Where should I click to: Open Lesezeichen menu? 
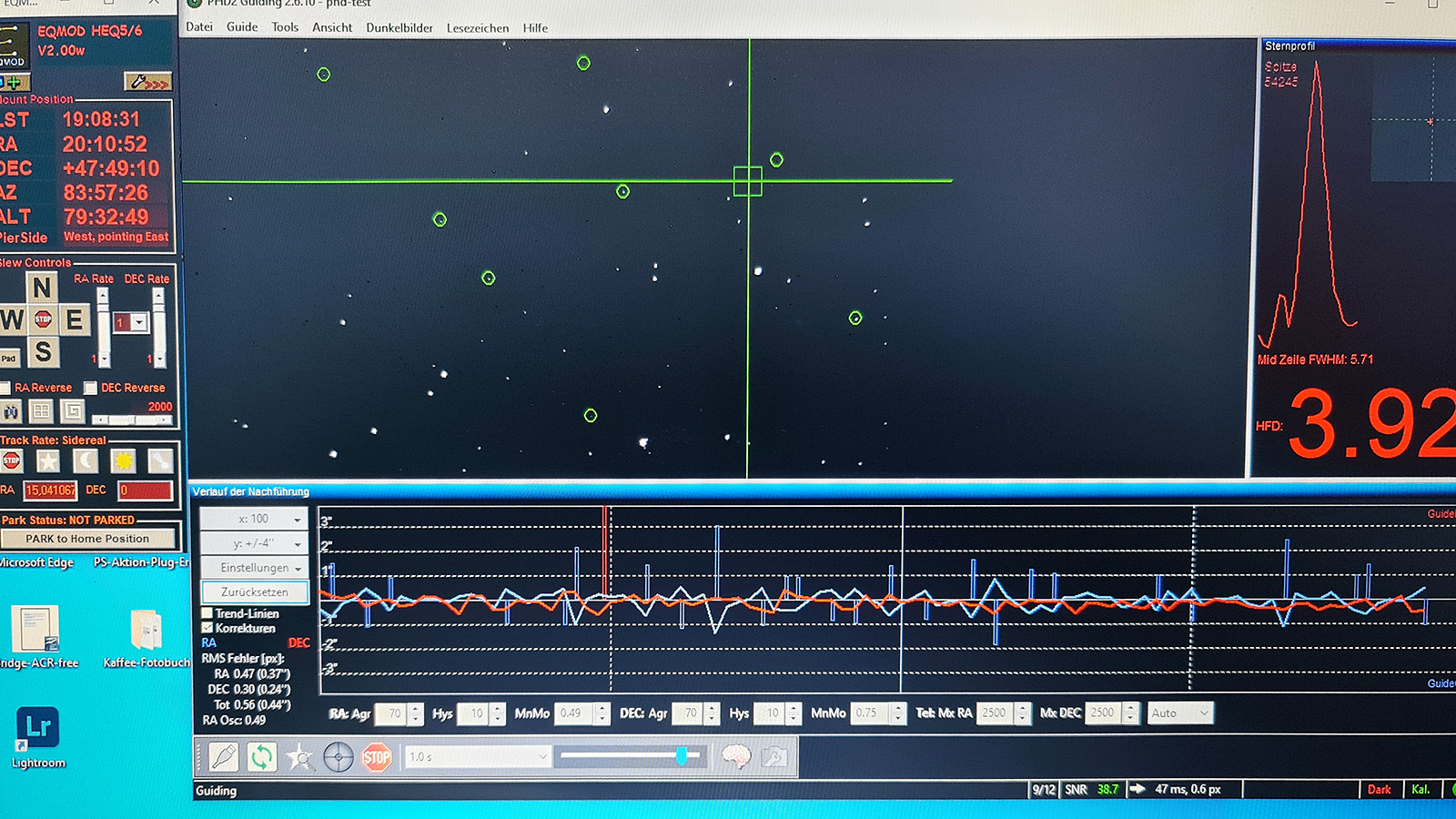point(478,28)
